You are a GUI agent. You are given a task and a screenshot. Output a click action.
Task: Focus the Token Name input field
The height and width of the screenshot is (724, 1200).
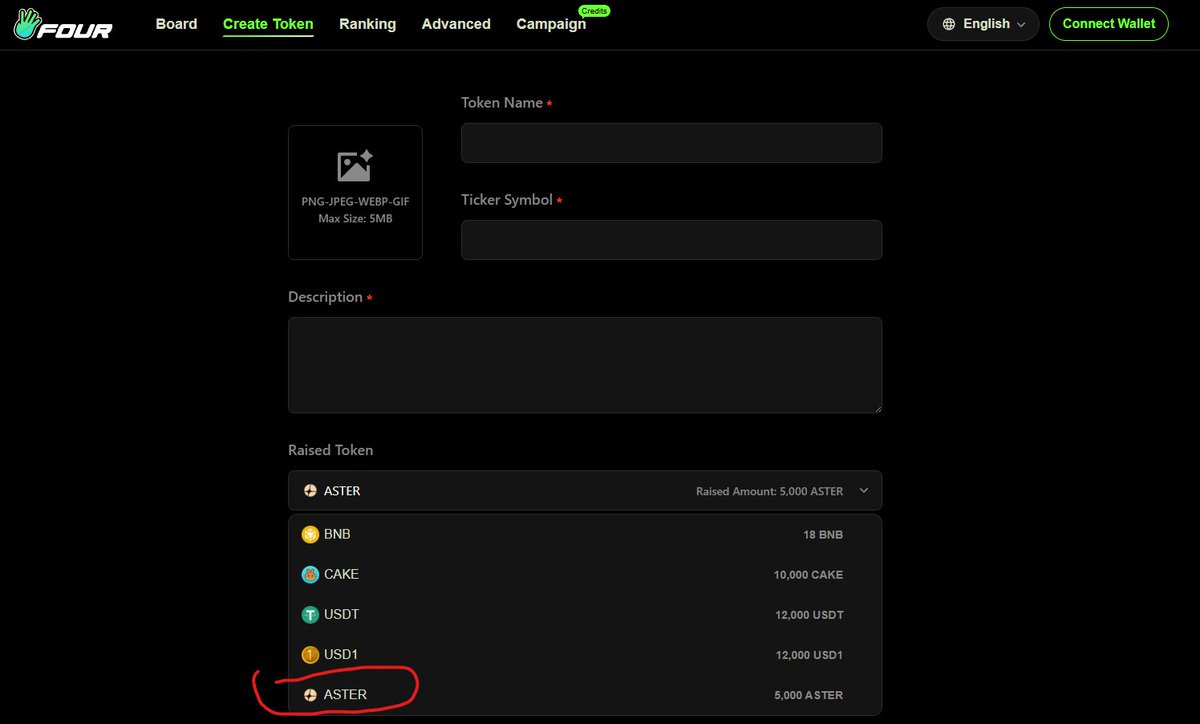click(671, 143)
